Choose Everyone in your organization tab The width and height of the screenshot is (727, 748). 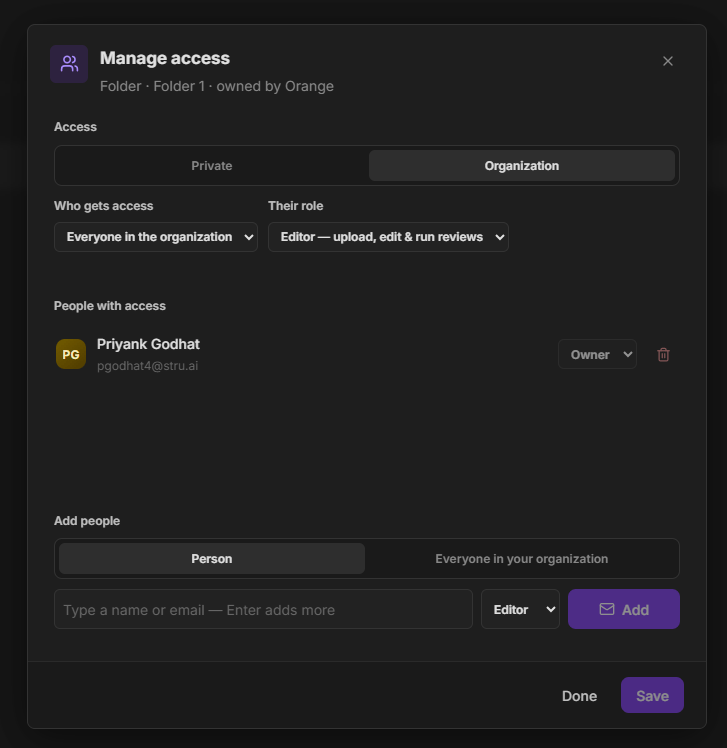tap(521, 559)
